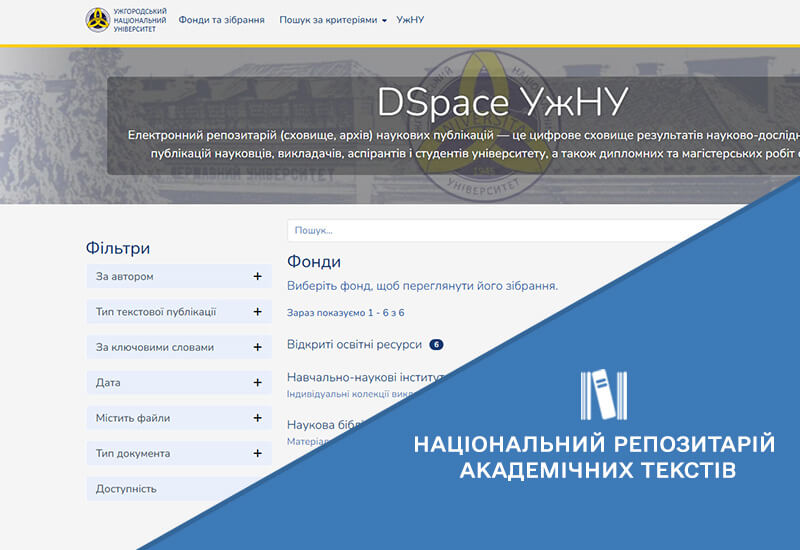This screenshot has width=800, height=550.
Task: Click the 6 badge next to Відкриті освітні ресурси
Action: [436, 345]
